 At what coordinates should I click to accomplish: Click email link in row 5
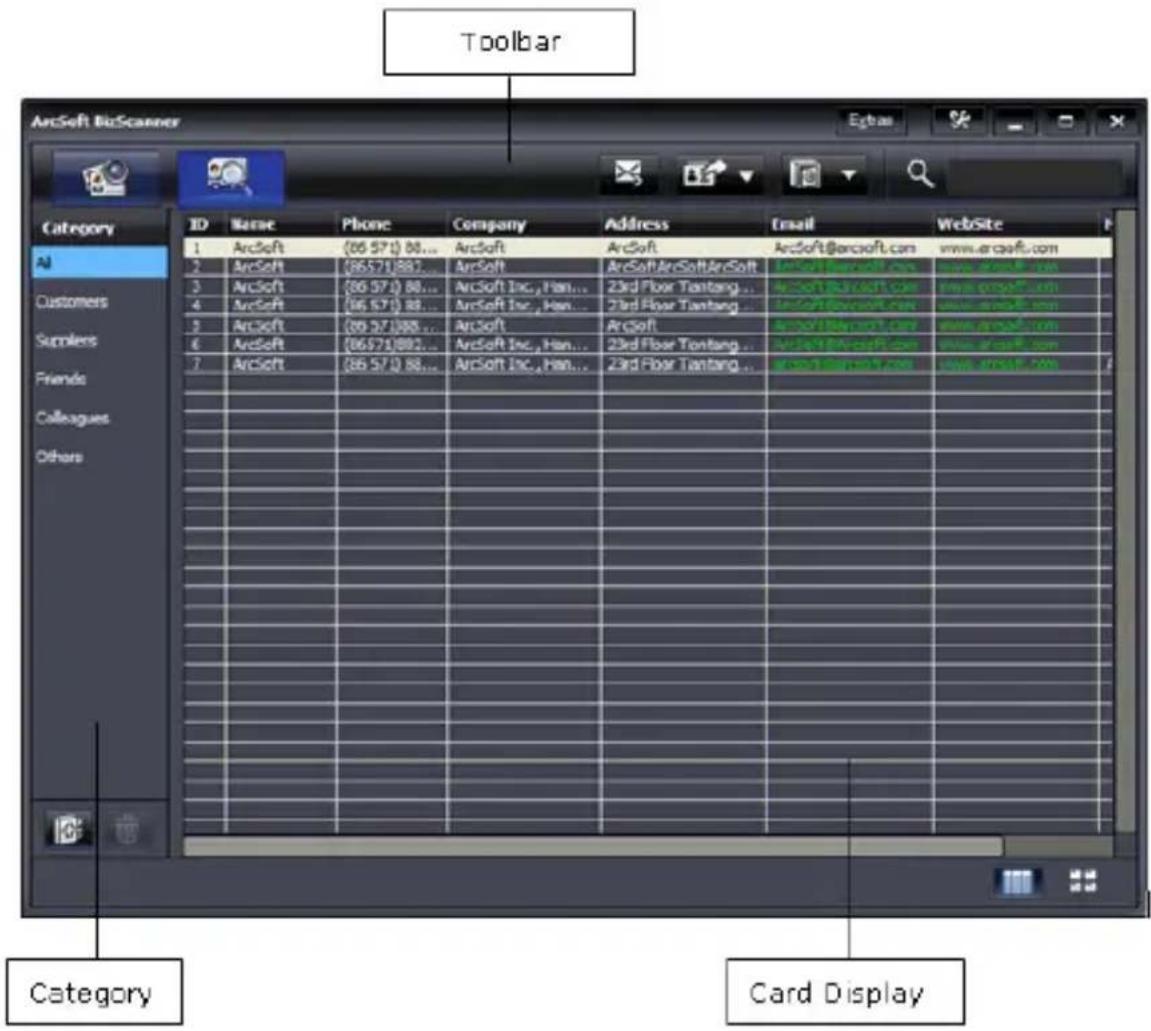pyautogui.click(x=845, y=325)
